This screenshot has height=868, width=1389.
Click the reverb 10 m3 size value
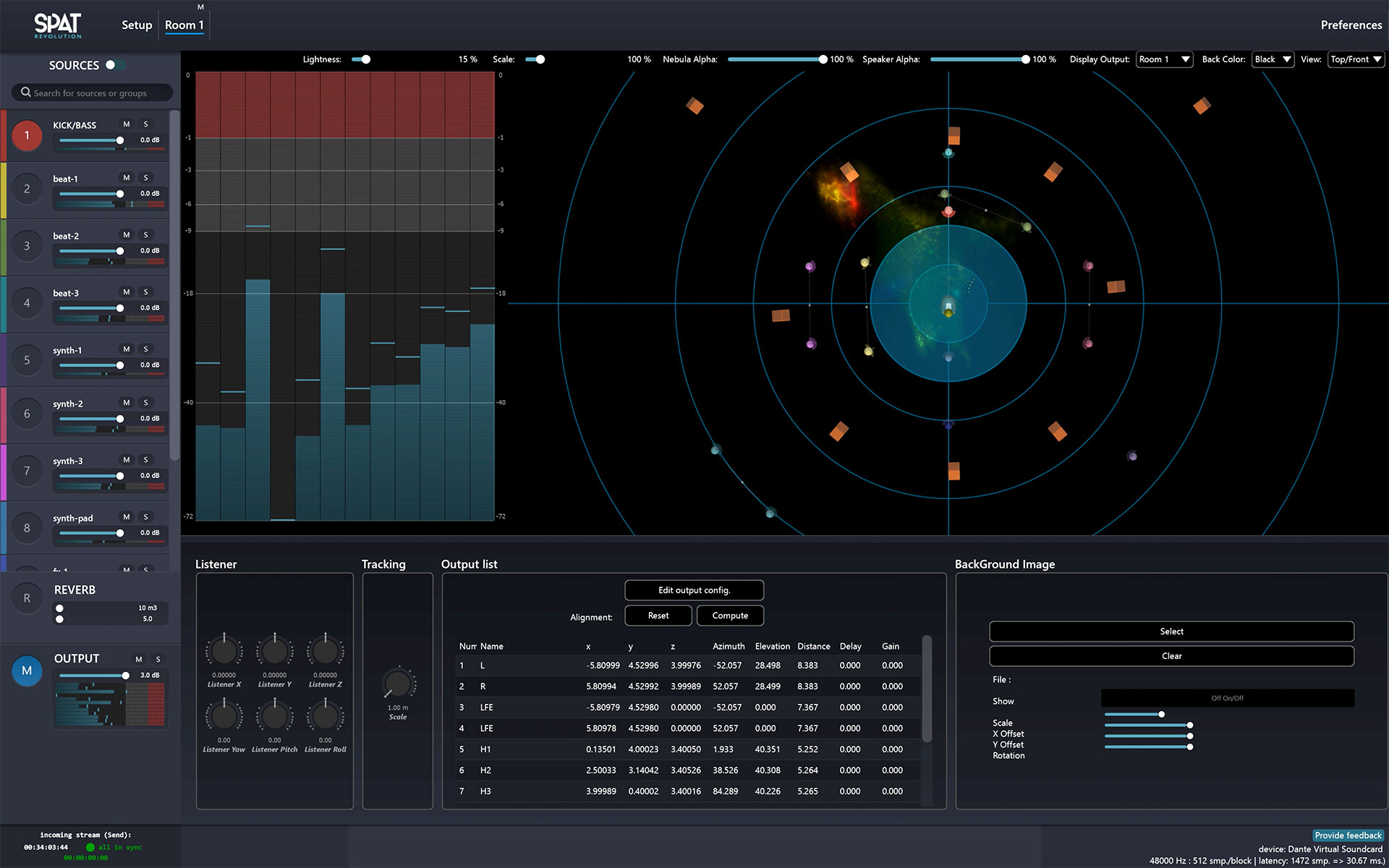click(148, 608)
